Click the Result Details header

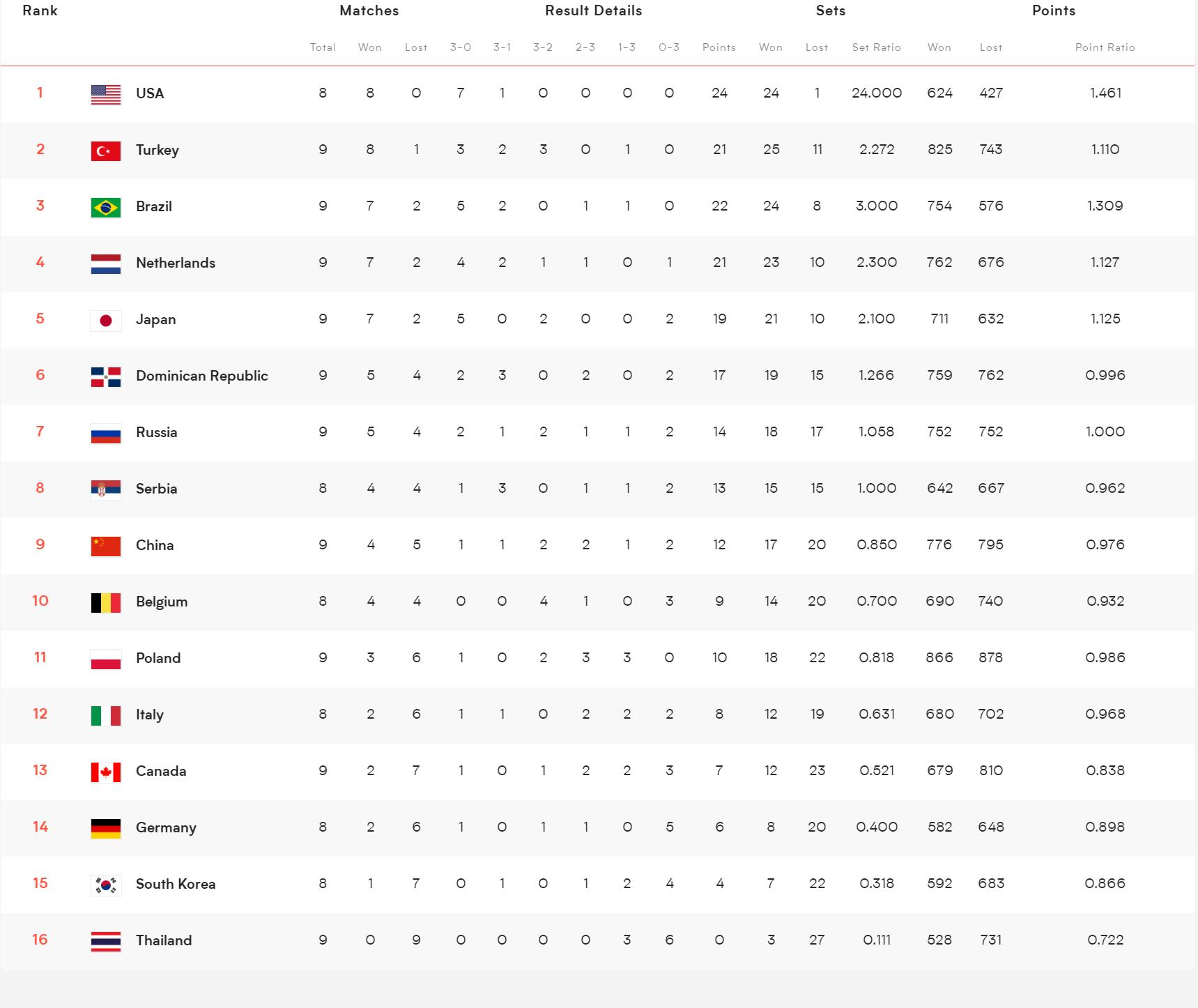[593, 10]
